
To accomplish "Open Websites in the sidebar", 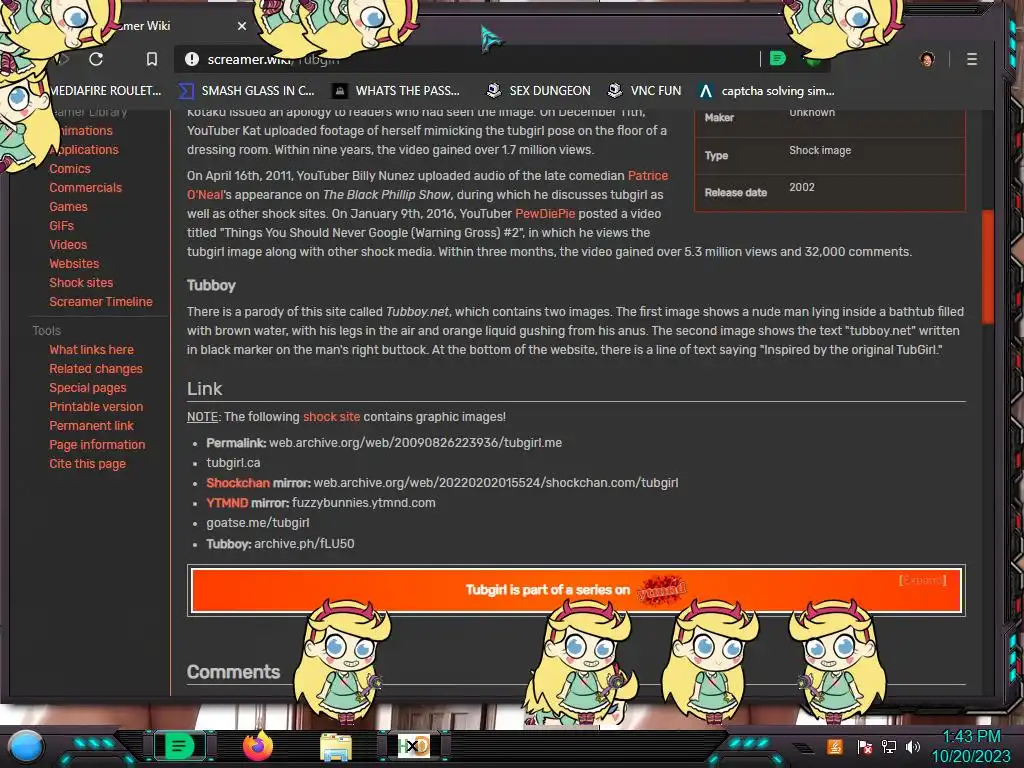I will pyautogui.click(x=74, y=263).
